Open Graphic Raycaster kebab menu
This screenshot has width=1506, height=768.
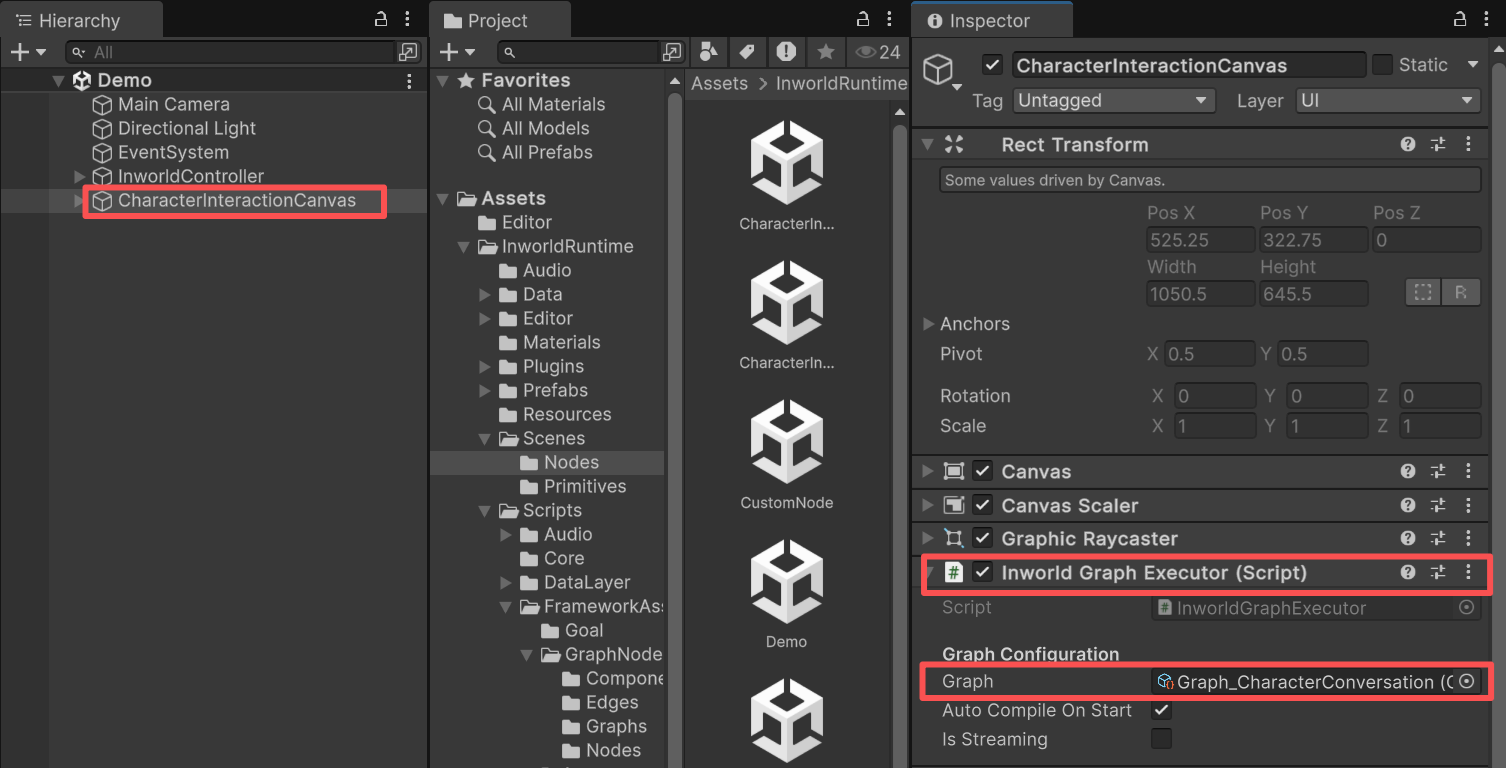pos(1468,539)
